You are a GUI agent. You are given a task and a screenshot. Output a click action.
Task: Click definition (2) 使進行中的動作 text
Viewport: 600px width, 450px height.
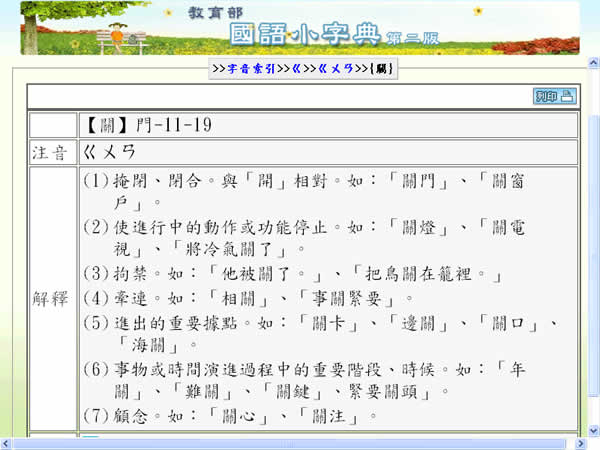coord(304,238)
